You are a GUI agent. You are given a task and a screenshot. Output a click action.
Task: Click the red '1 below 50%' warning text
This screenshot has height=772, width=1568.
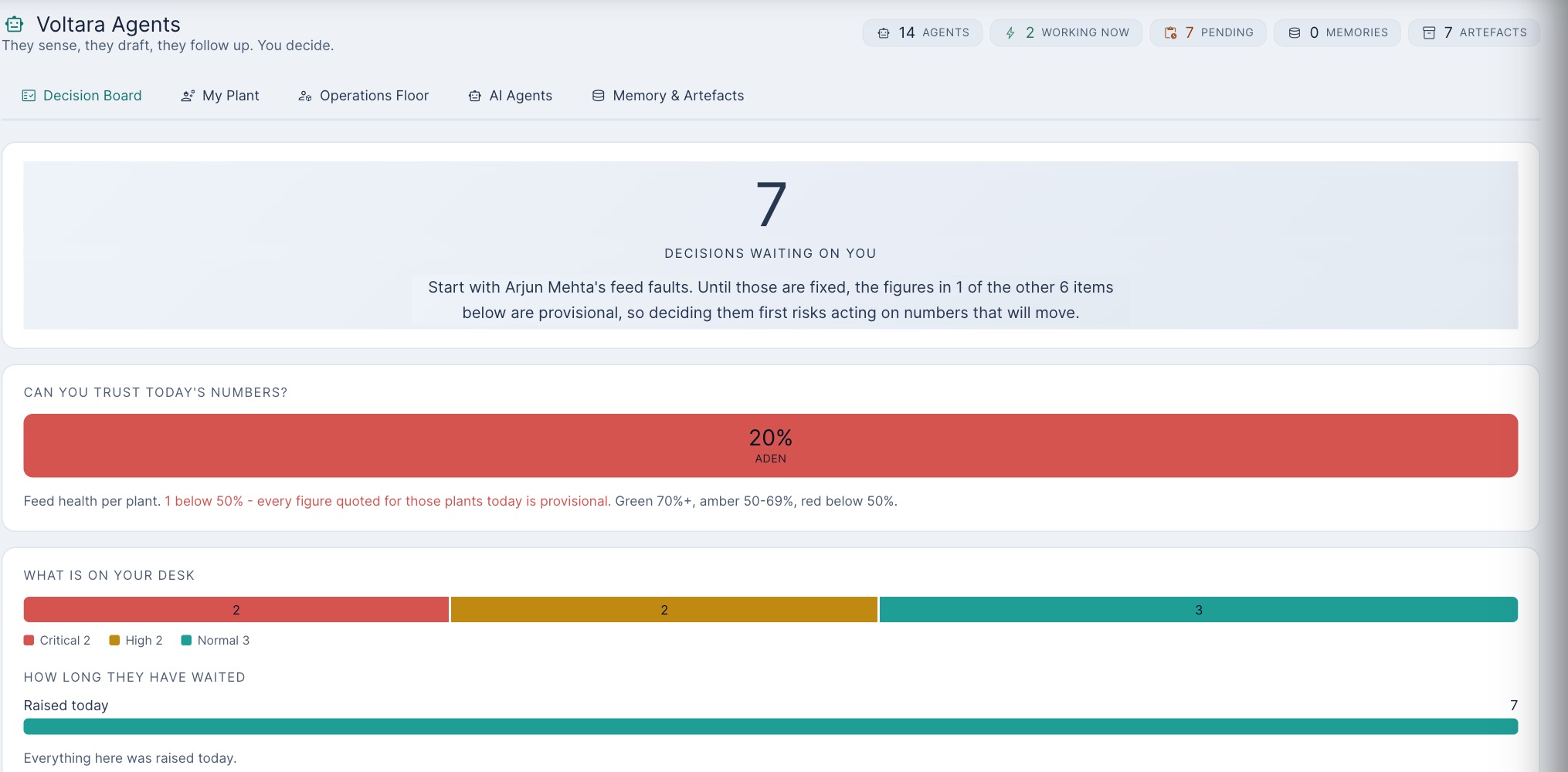pyautogui.click(x=387, y=501)
